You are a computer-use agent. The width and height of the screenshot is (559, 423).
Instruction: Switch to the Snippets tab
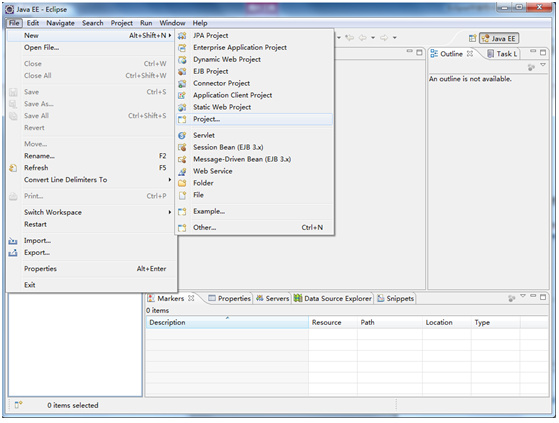396,299
